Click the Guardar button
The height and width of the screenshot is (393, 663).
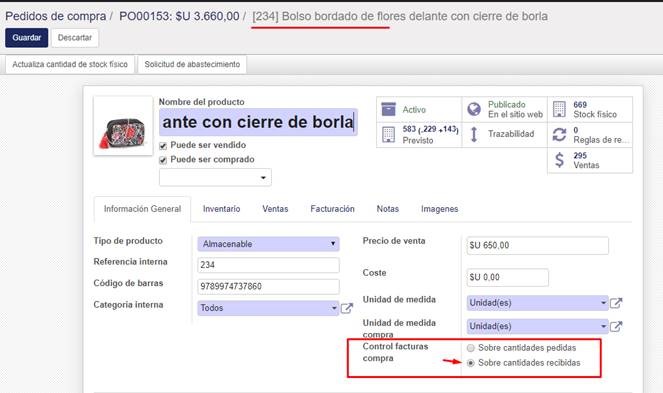[x=27, y=38]
